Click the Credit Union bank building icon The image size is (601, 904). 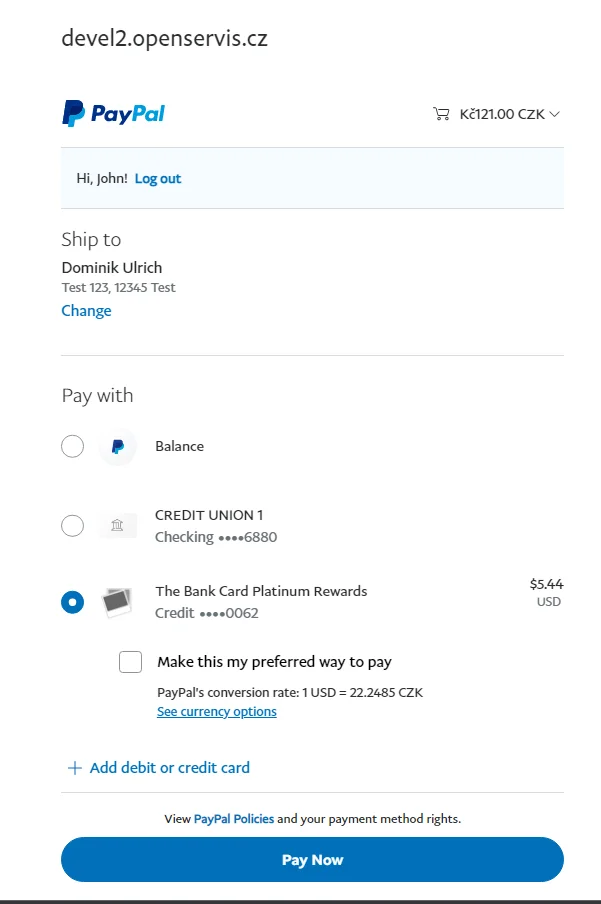(x=118, y=526)
